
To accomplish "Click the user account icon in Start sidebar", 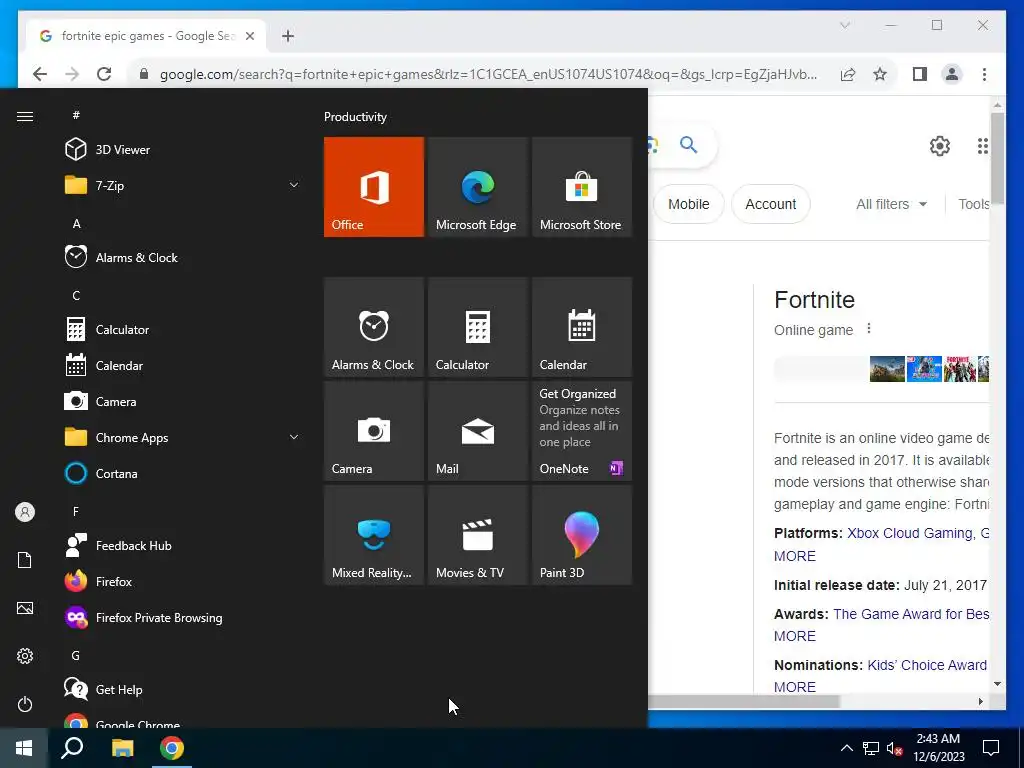I will [x=25, y=512].
